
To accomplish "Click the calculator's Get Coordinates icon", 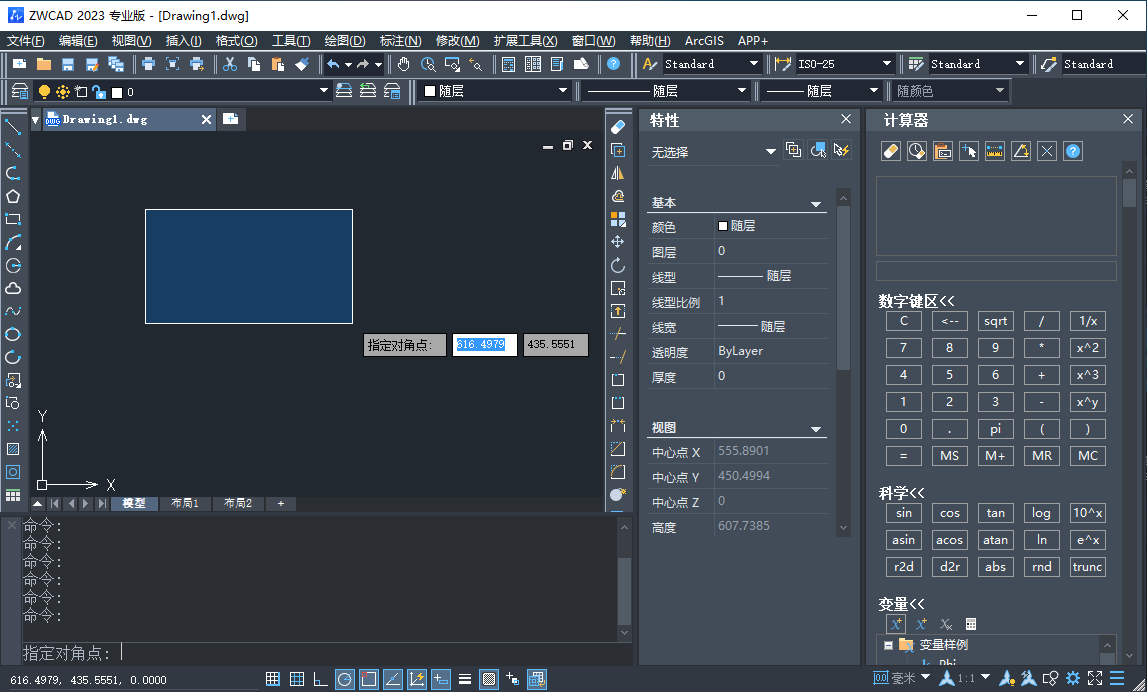I will tap(969, 151).
